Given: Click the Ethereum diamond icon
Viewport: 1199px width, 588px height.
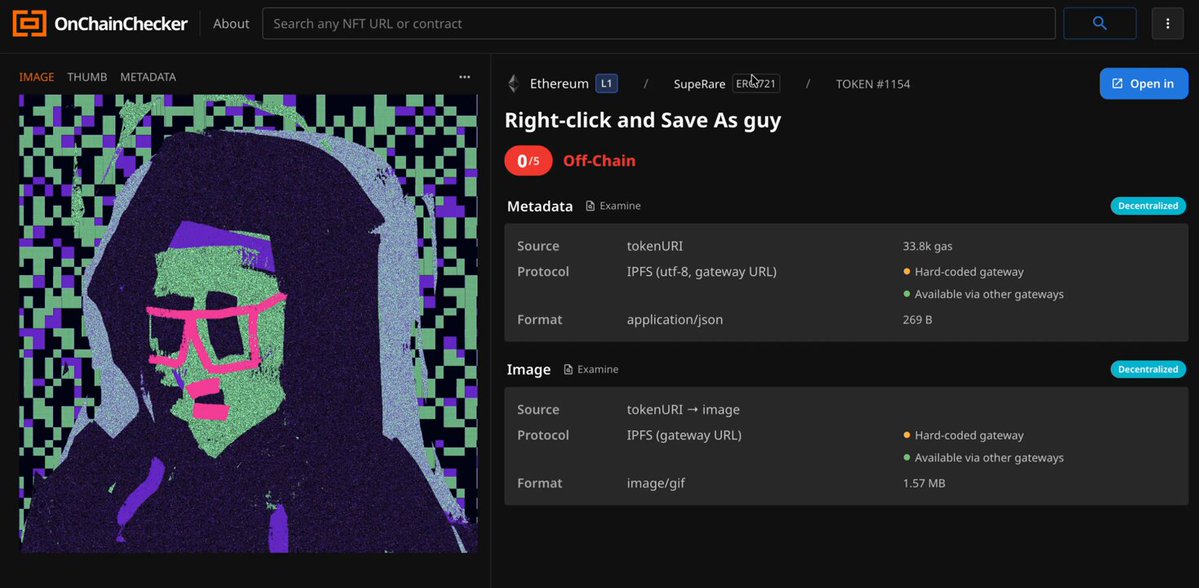Looking at the screenshot, I should (513, 83).
